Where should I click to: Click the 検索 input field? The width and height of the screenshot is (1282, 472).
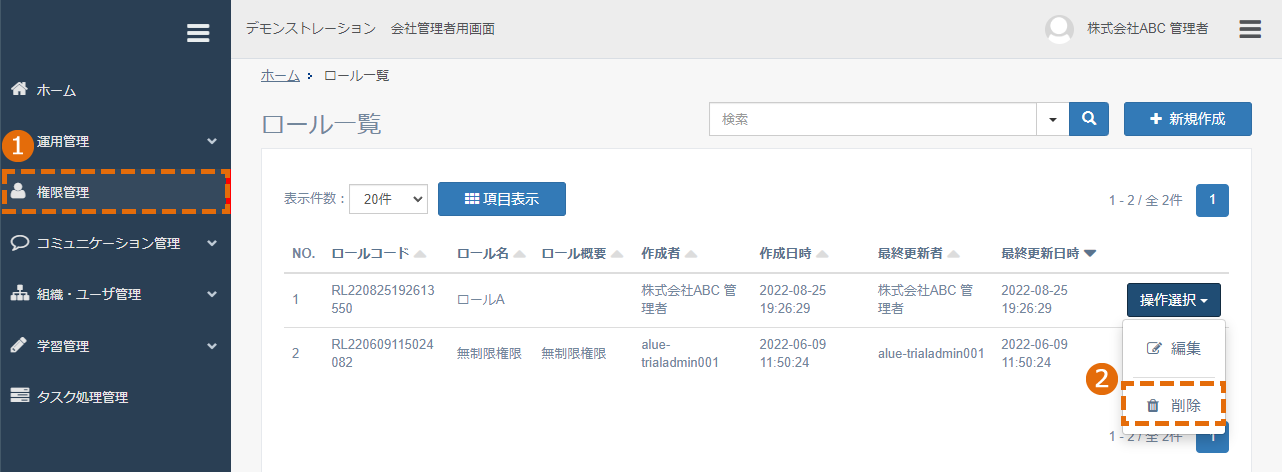[873, 118]
